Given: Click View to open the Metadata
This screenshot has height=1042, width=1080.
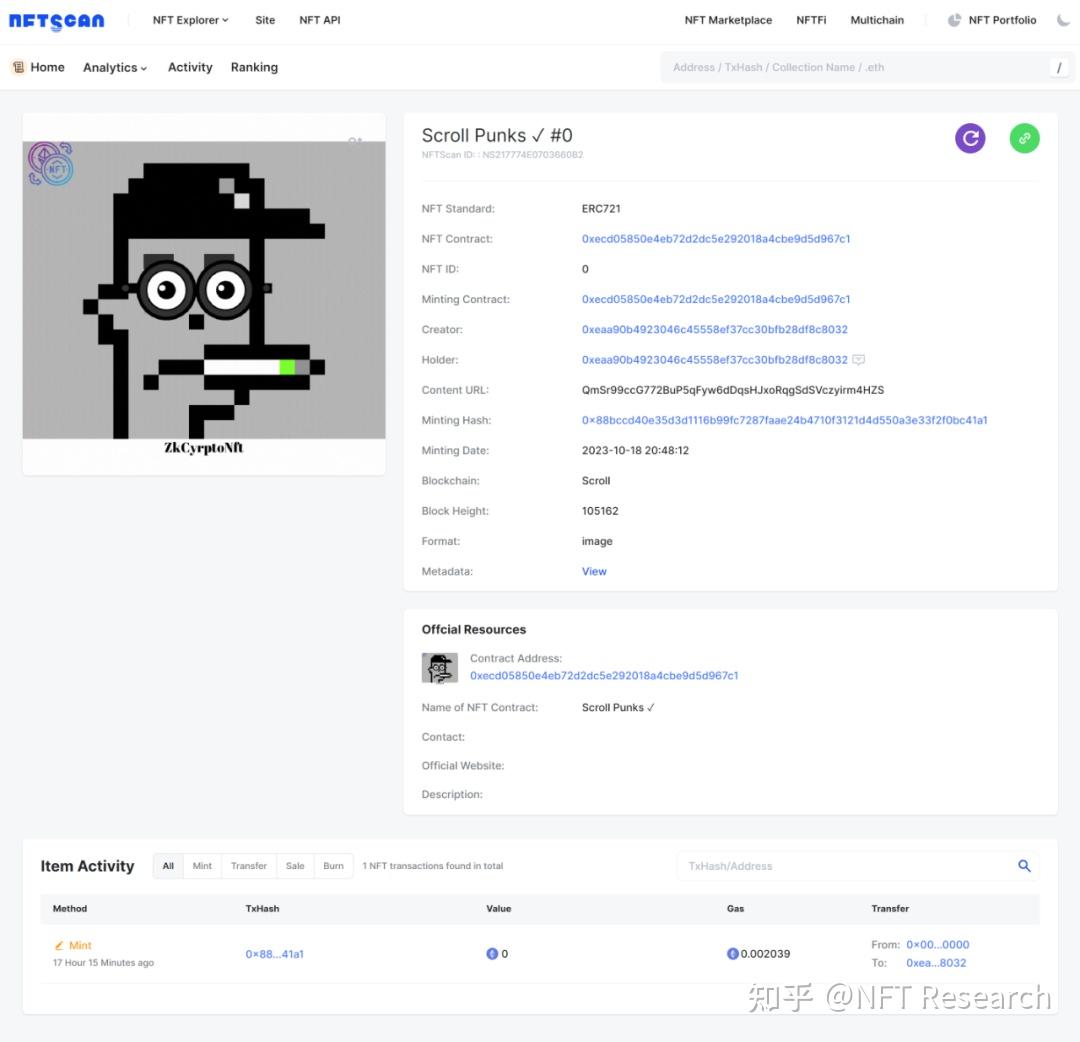Looking at the screenshot, I should 593,571.
